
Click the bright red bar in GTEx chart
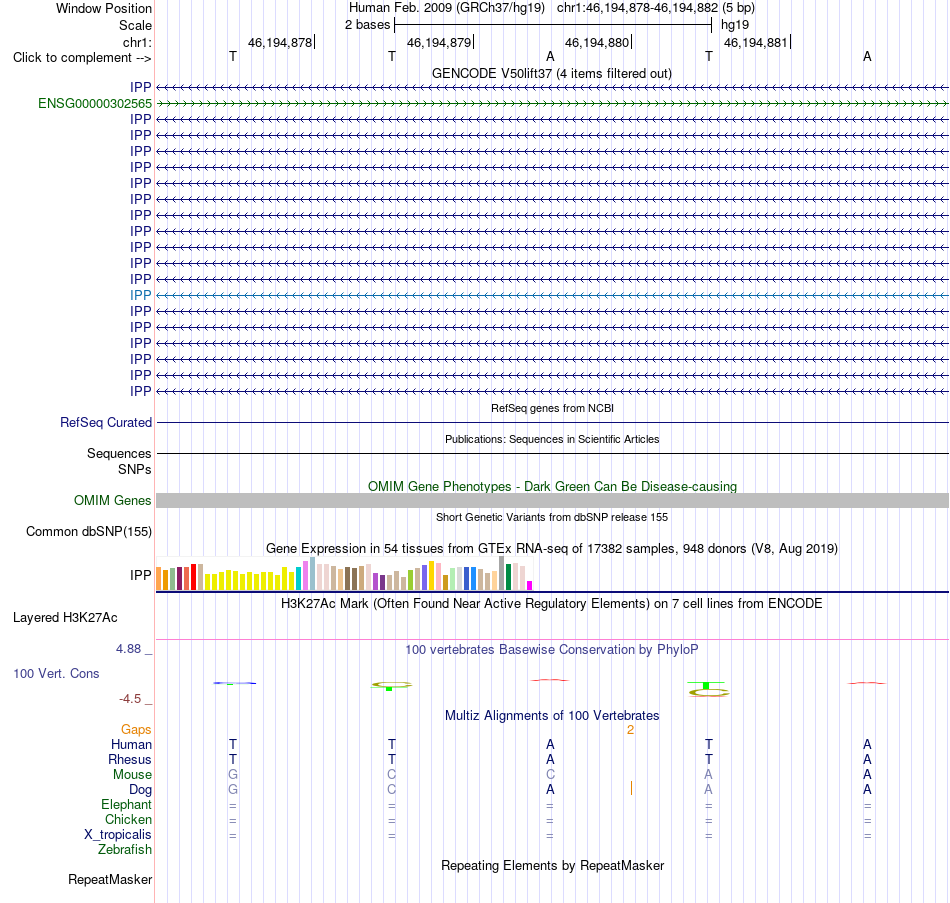[193, 577]
